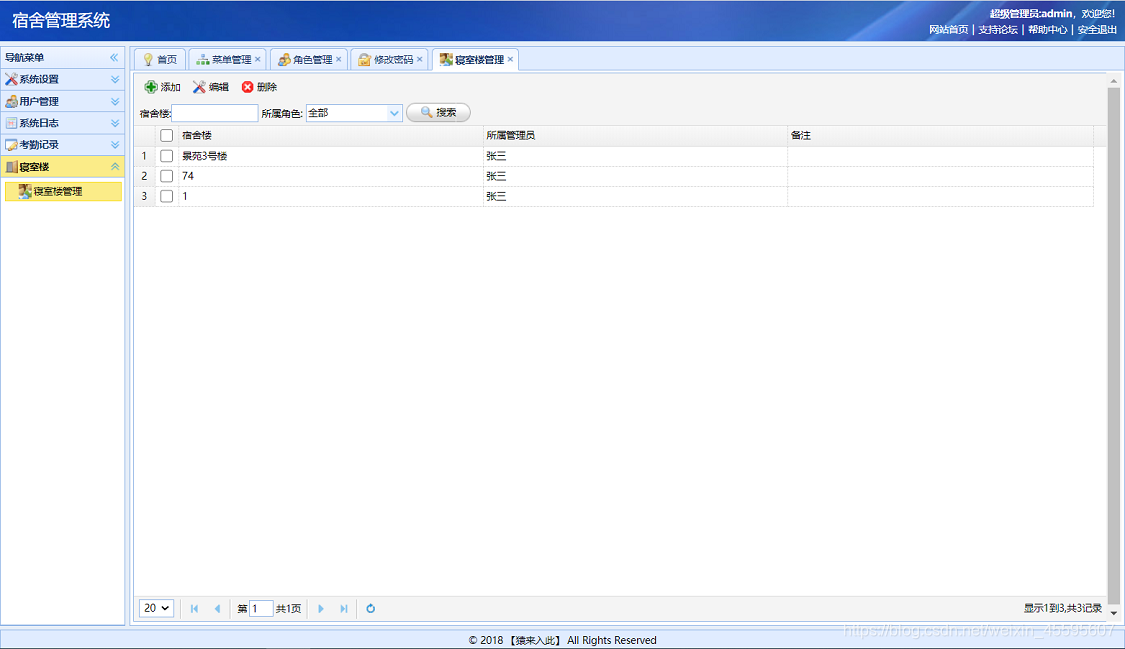Image resolution: width=1125 pixels, height=649 pixels.
Task: Open the page size 20 dropdown
Action: coord(156,608)
